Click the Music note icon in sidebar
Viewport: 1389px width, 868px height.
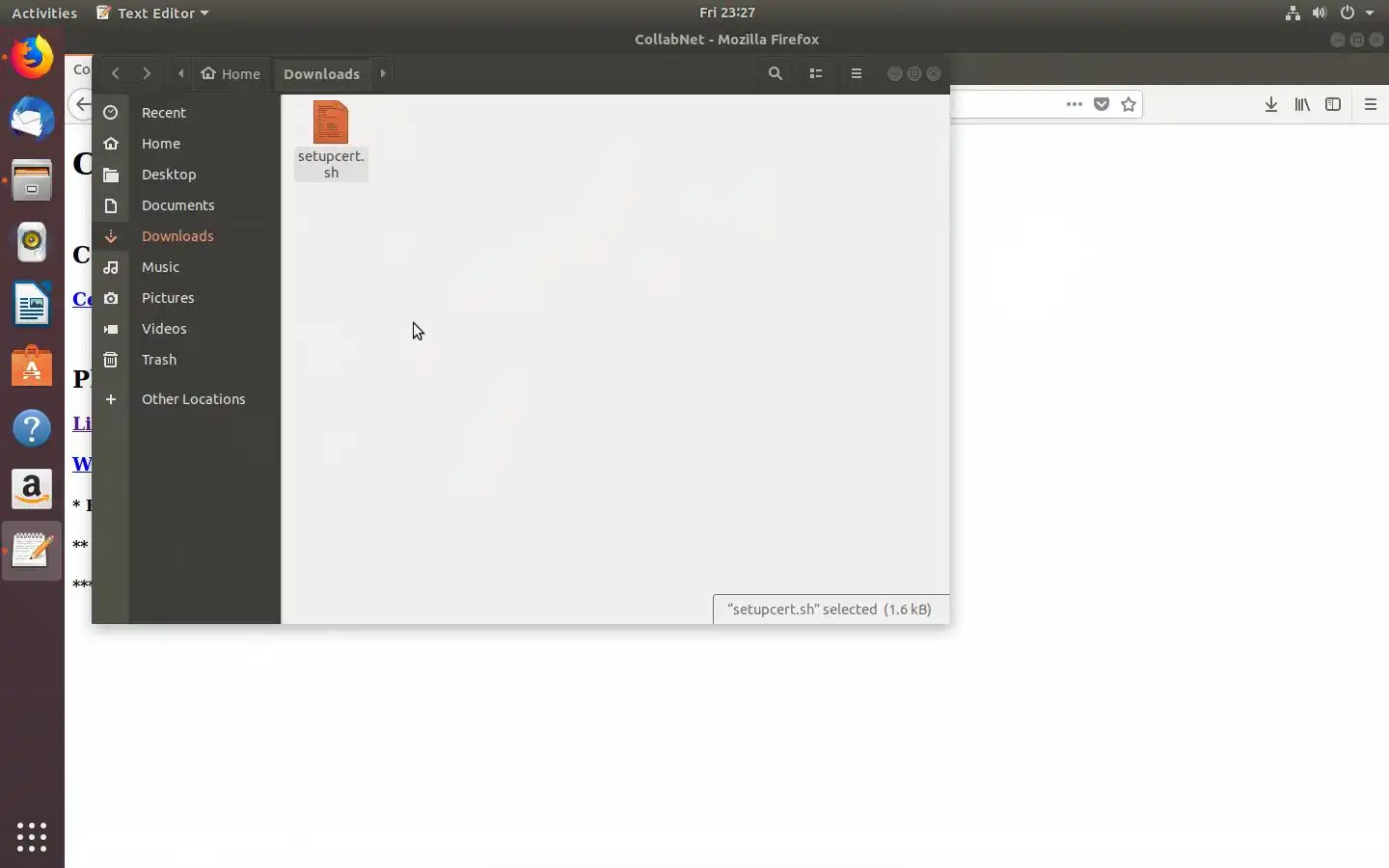tap(111, 267)
